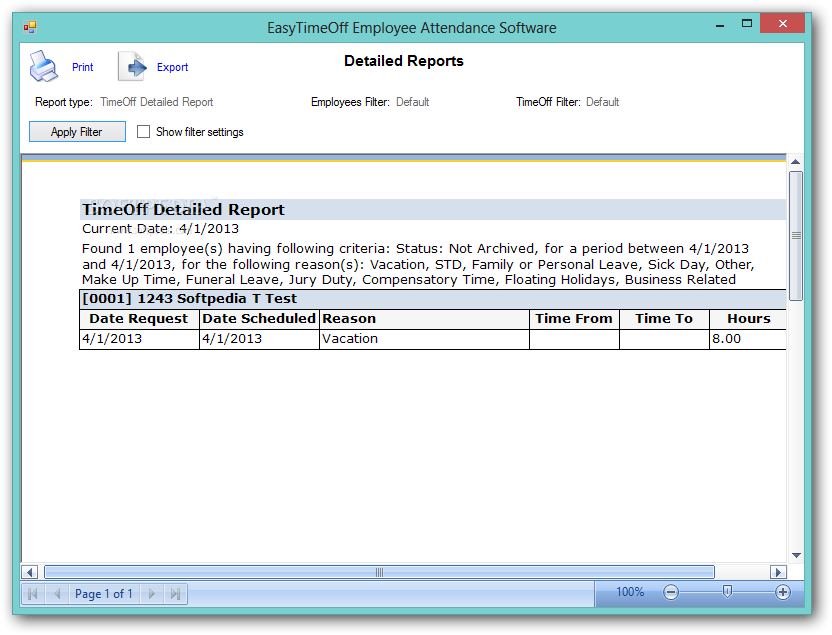Viewport: 832px width, 635px height.
Task: Click the Date Request column header
Action: pos(139,319)
